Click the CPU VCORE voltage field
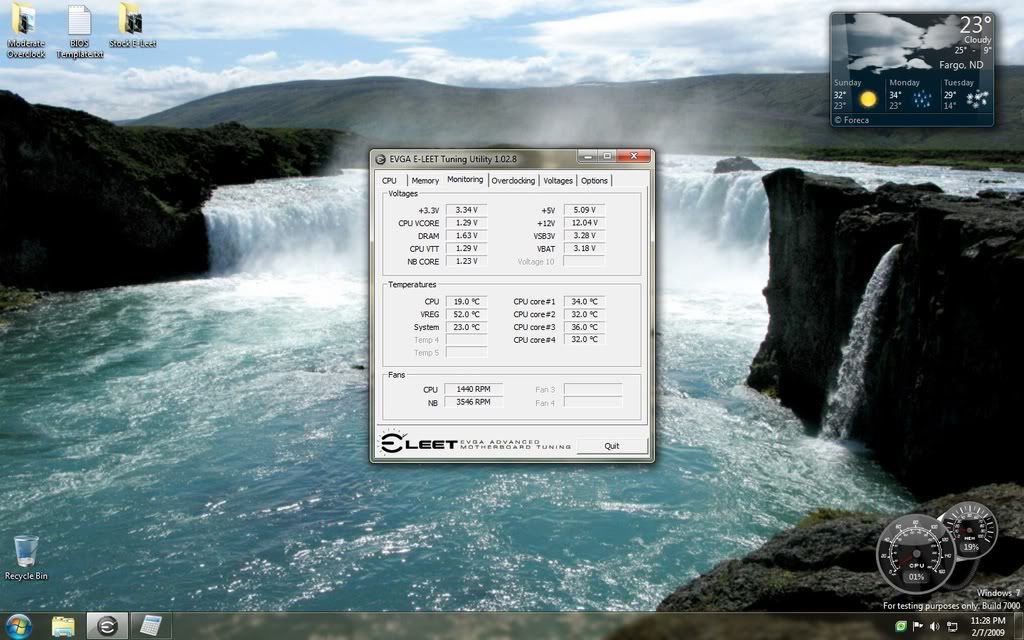This screenshot has height=640, width=1024. pyautogui.click(x=466, y=223)
